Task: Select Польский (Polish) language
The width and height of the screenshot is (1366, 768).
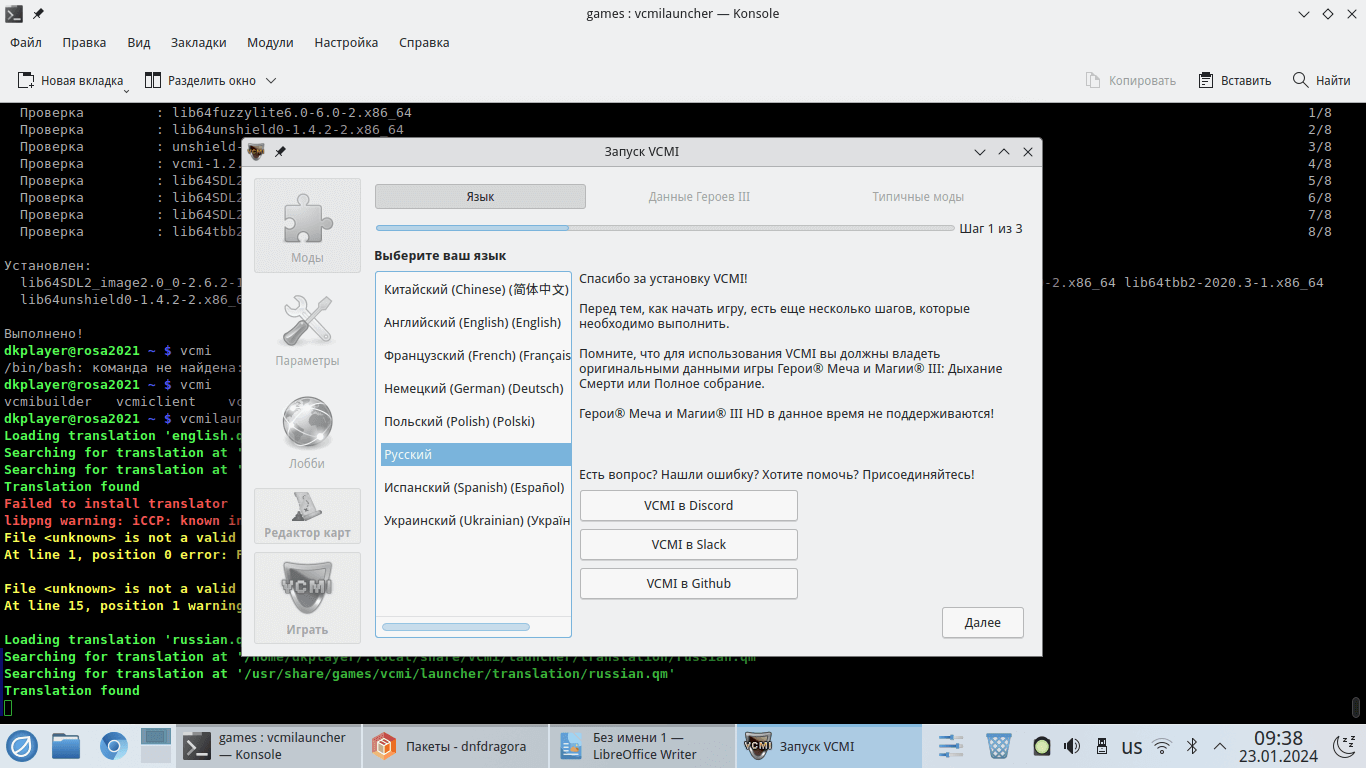Action: coord(476,422)
